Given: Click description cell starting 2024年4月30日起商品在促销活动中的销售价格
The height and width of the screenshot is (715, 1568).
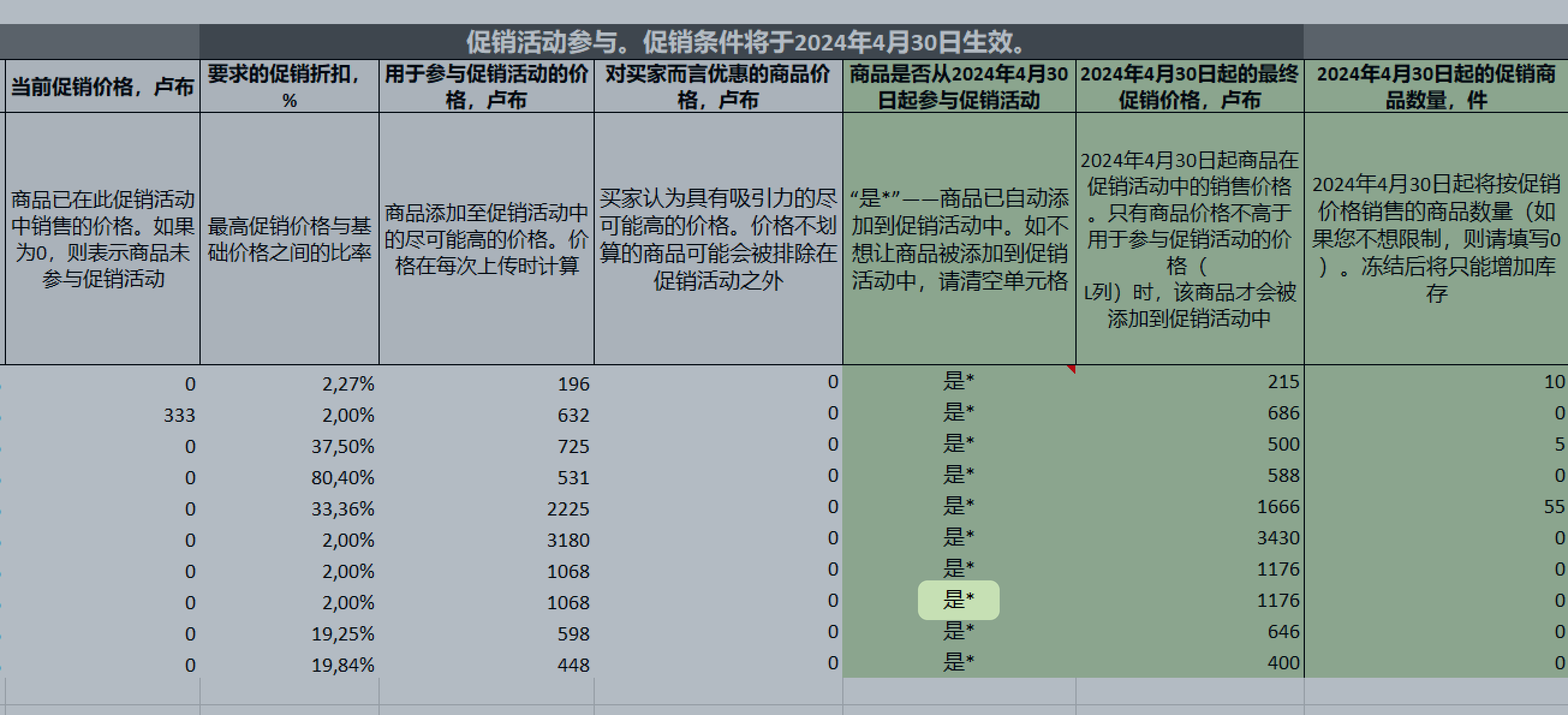Looking at the screenshot, I should tap(1190, 239).
